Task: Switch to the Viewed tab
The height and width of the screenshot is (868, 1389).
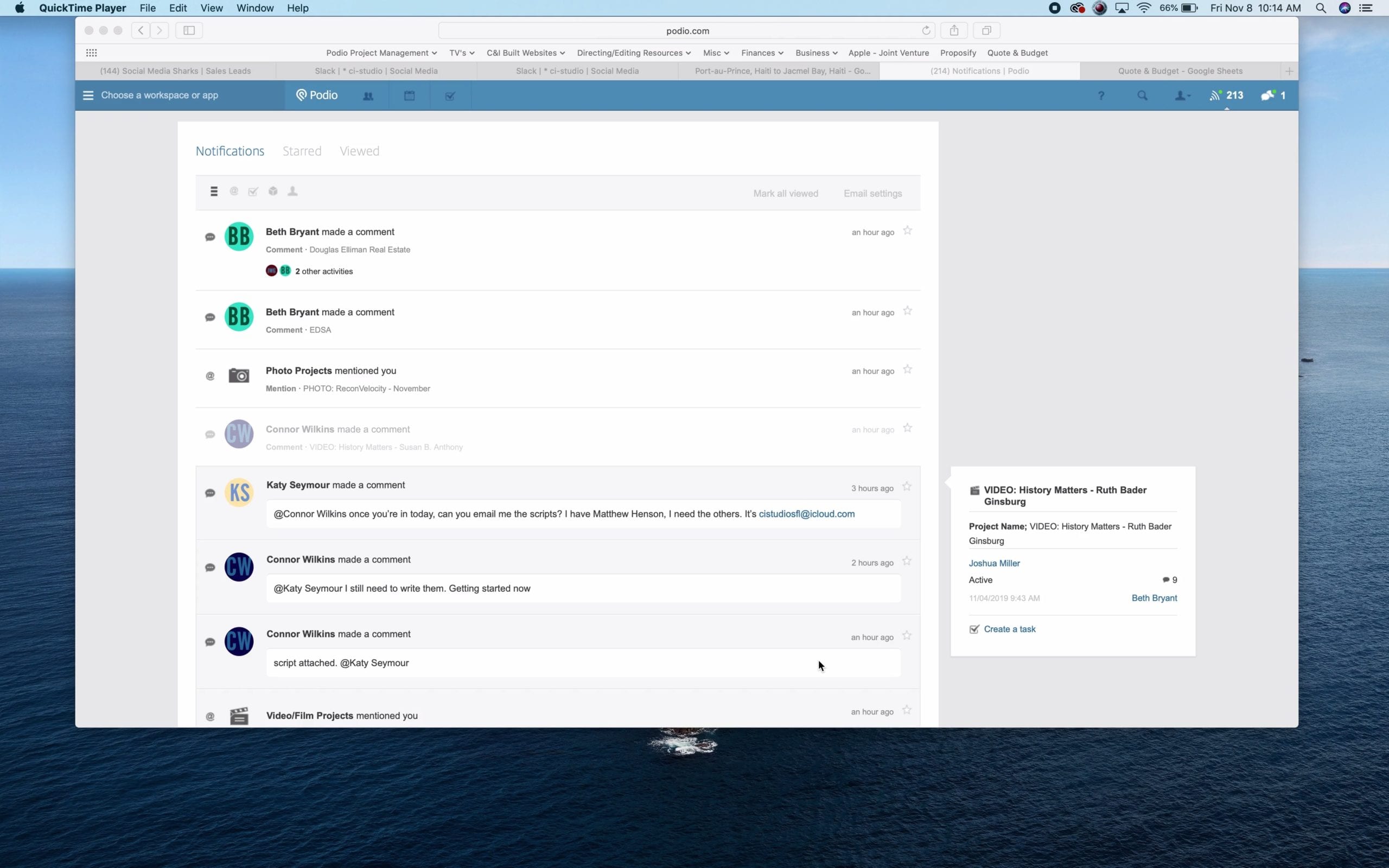Action: 359,151
